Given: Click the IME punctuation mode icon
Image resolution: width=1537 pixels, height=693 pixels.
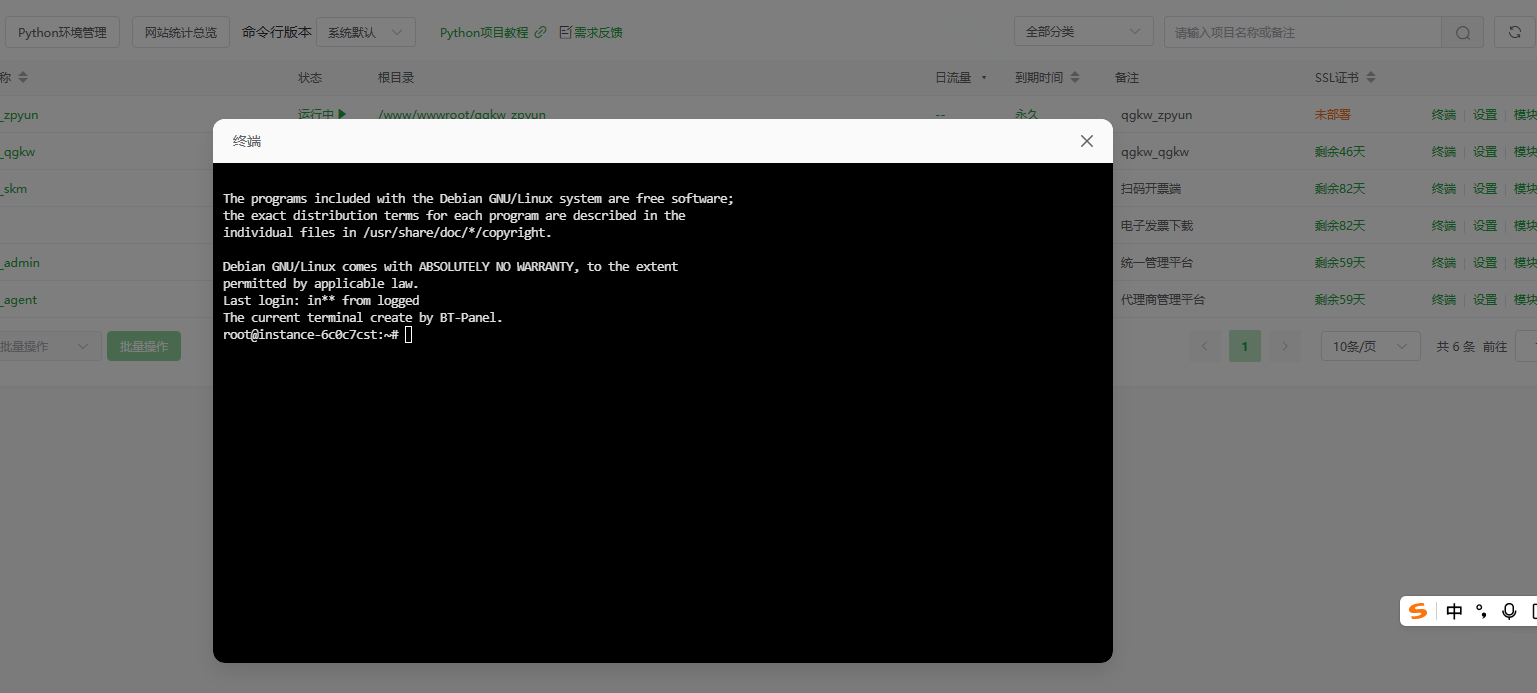Looking at the screenshot, I should (x=1481, y=611).
